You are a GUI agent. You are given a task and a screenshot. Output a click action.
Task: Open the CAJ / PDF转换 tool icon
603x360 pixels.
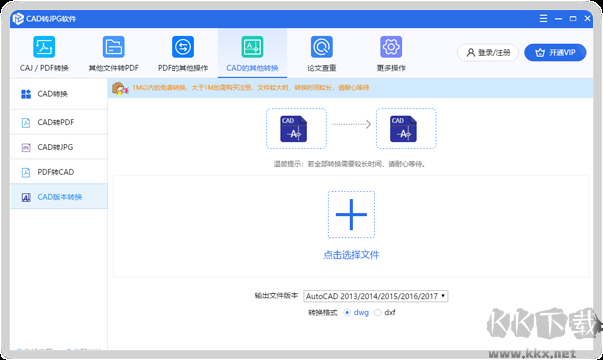tap(44, 47)
